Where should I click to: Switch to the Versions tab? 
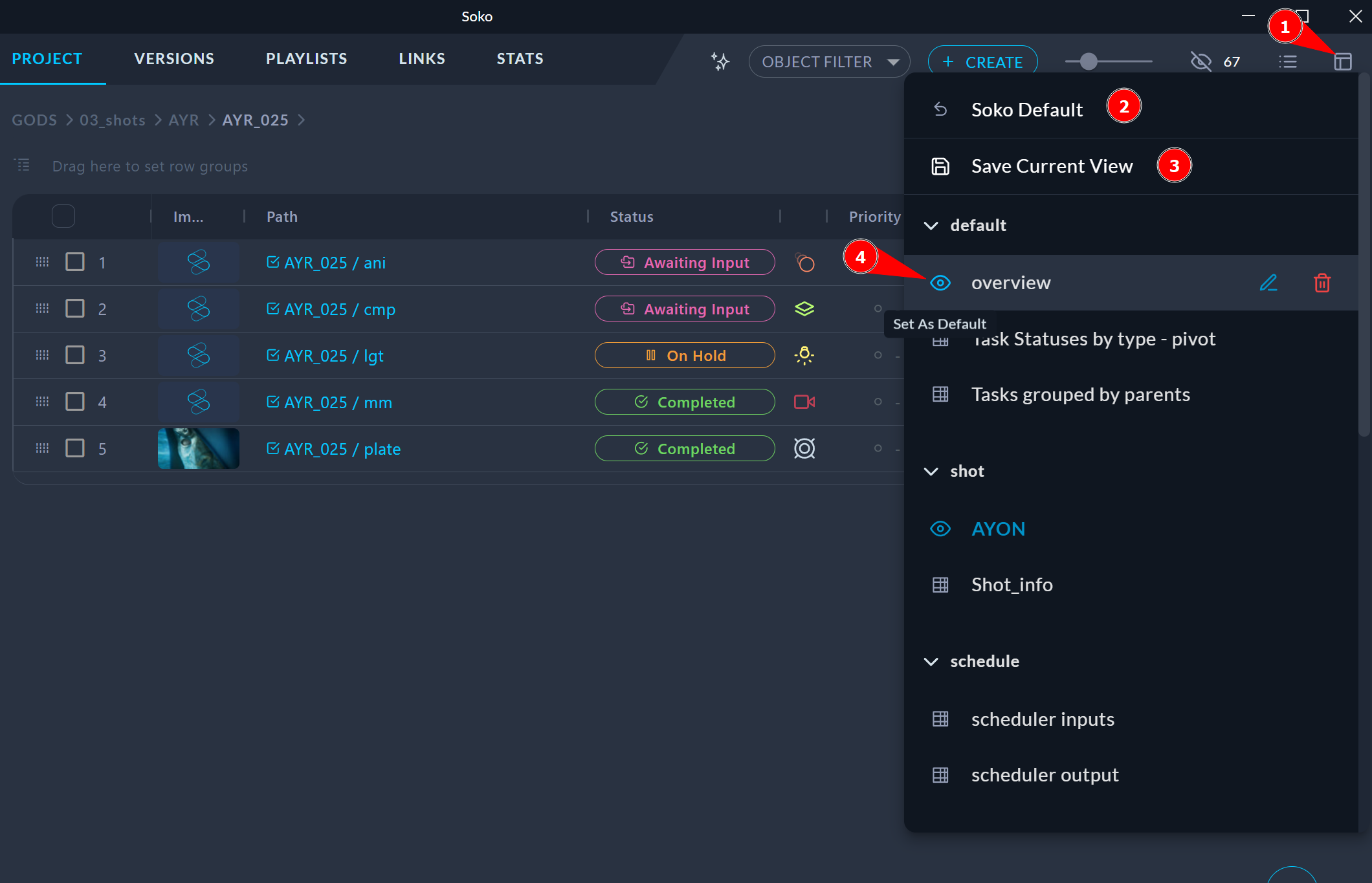pos(174,59)
